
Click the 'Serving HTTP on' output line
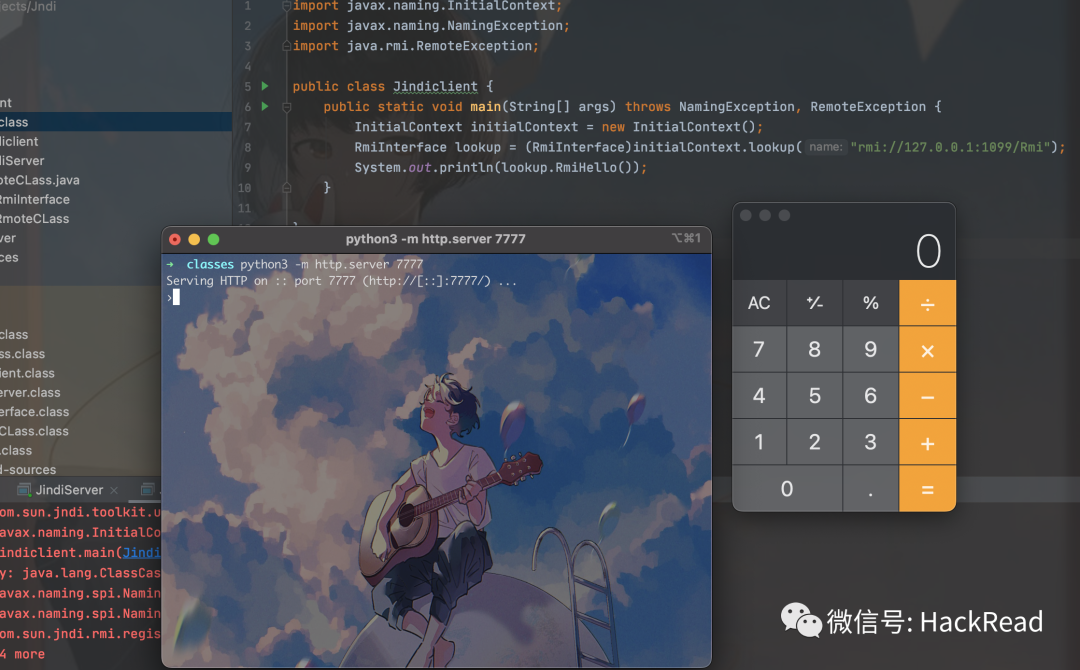pos(341,281)
